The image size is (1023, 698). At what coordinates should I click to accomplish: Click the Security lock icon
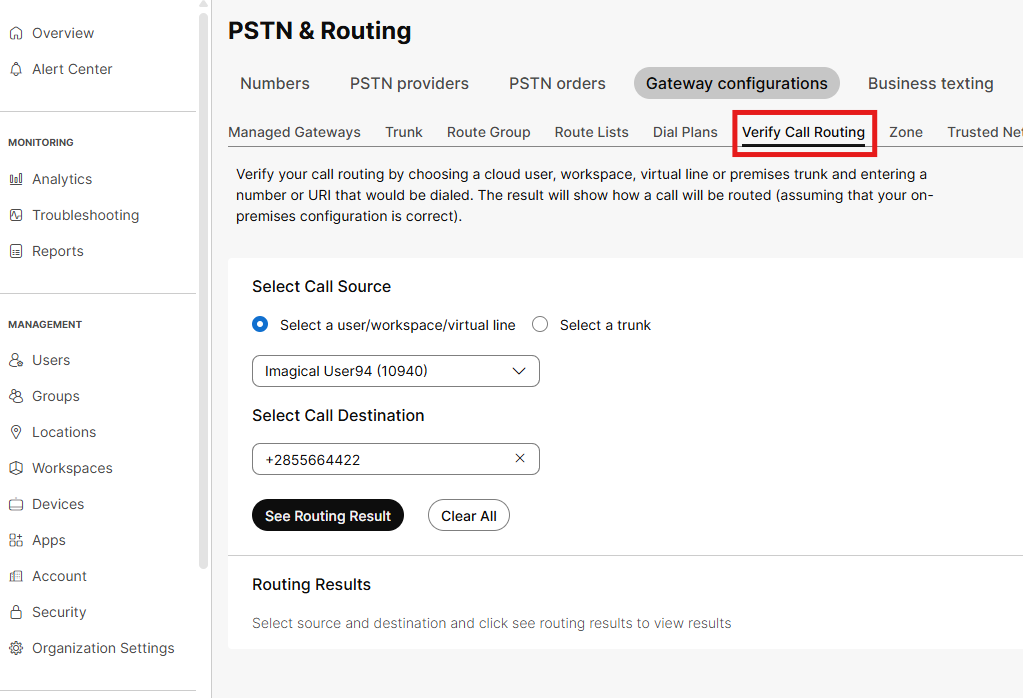tap(16, 612)
